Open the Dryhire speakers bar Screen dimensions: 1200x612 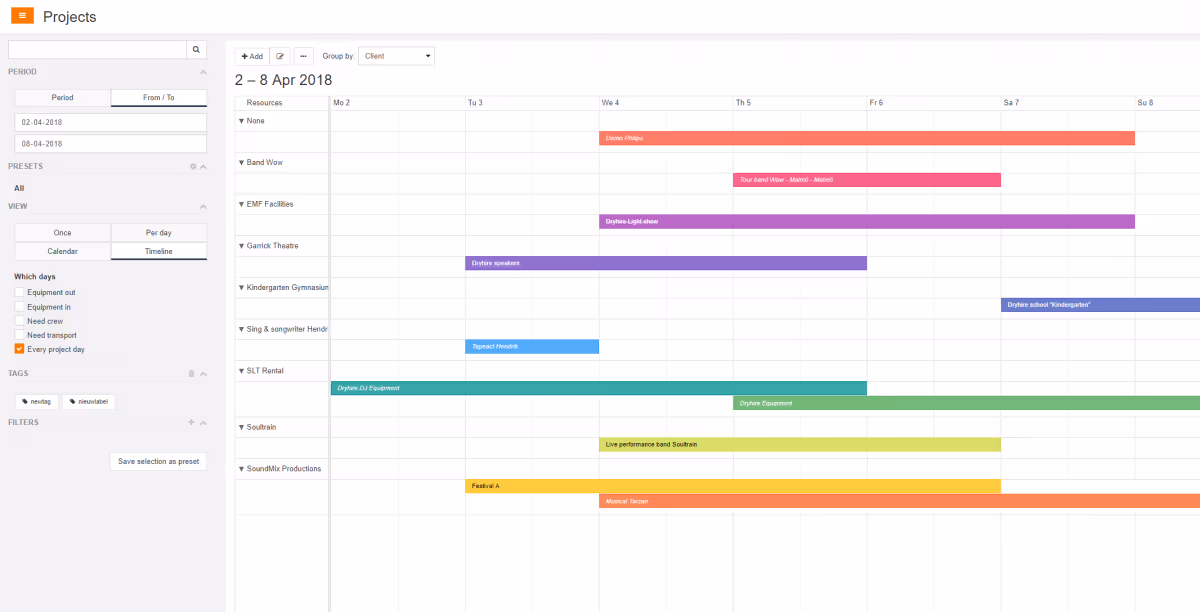[x=666, y=263]
